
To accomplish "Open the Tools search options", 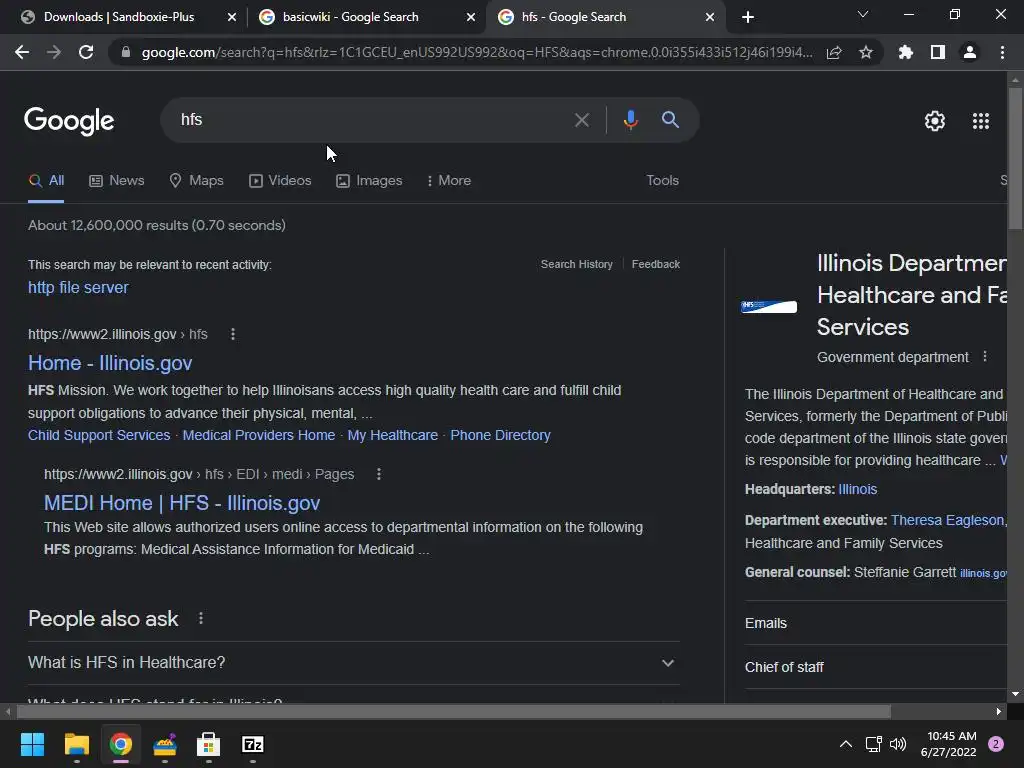I will click(662, 181).
